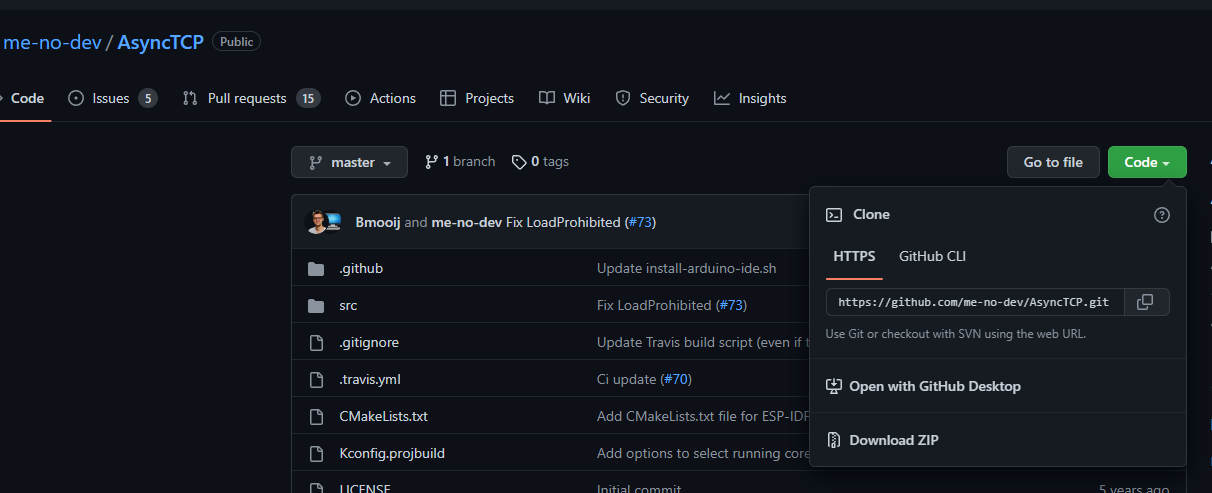Open the Insights tab
This screenshot has width=1212, height=493.
(750, 98)
